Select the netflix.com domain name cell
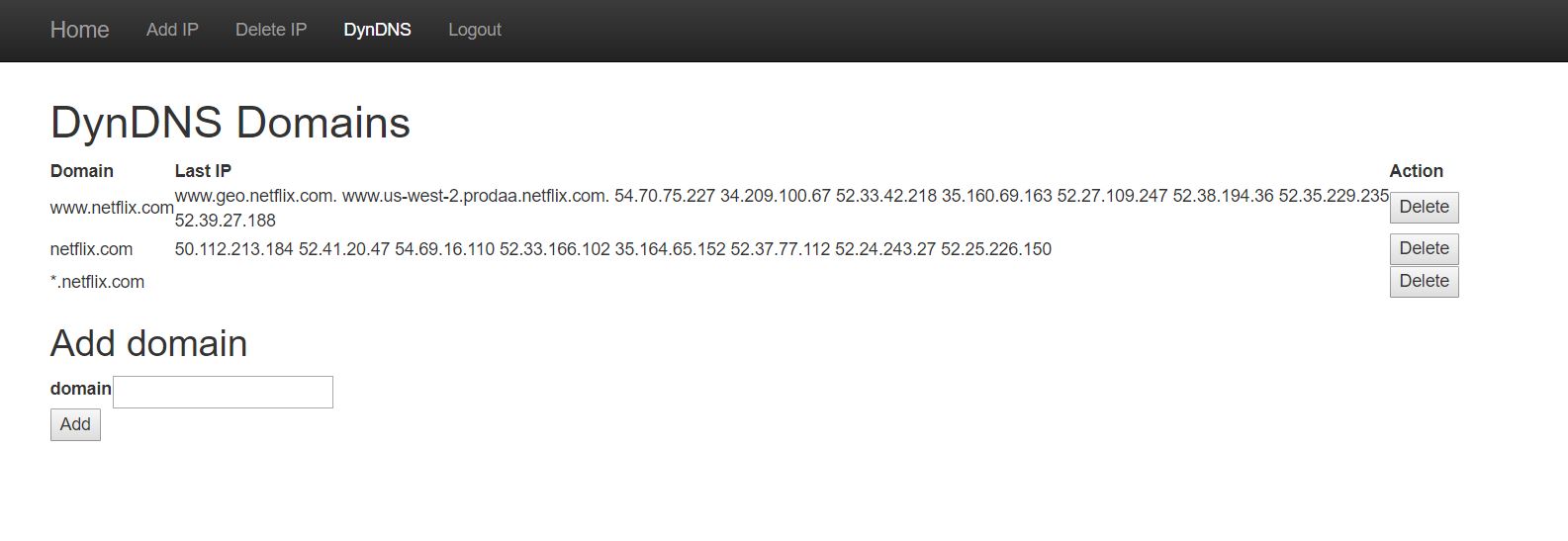Image resolution: width=1568 pixels, height=541 pixels. click(x=91, y=249)
